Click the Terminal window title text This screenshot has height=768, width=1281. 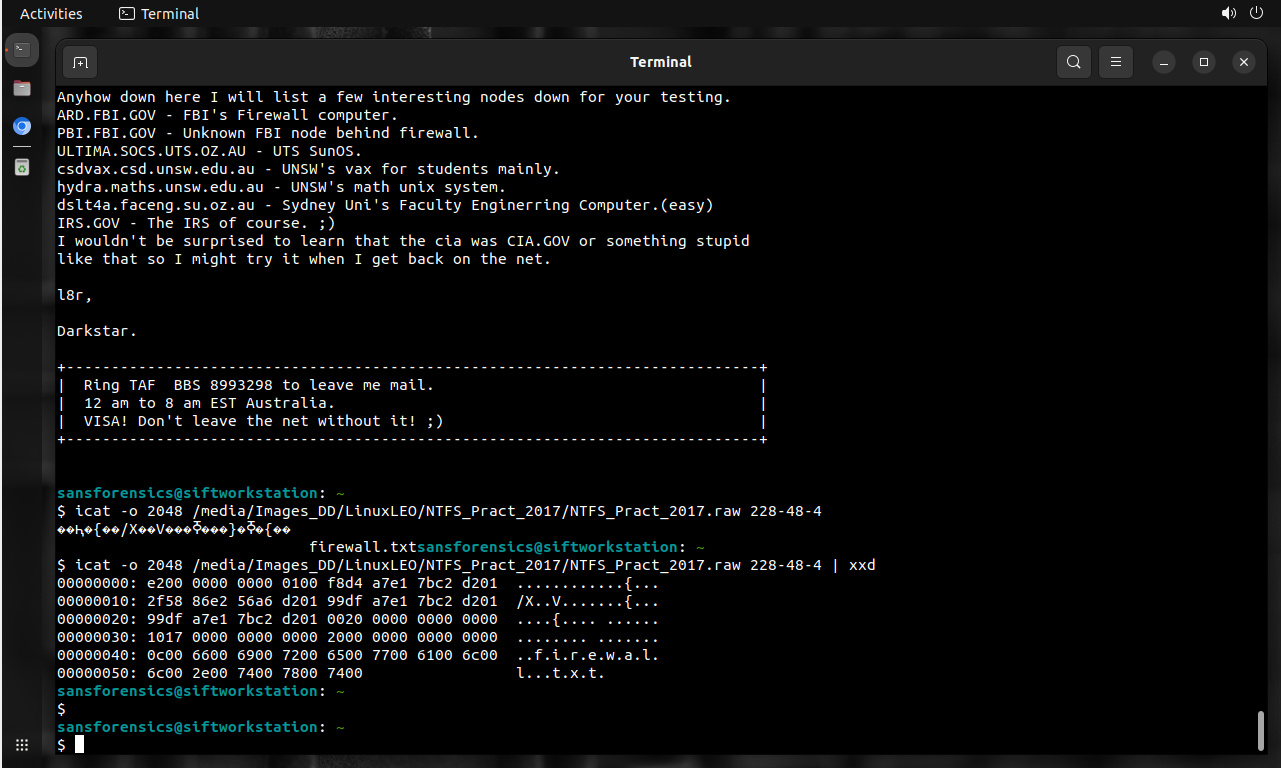point(660,62)
